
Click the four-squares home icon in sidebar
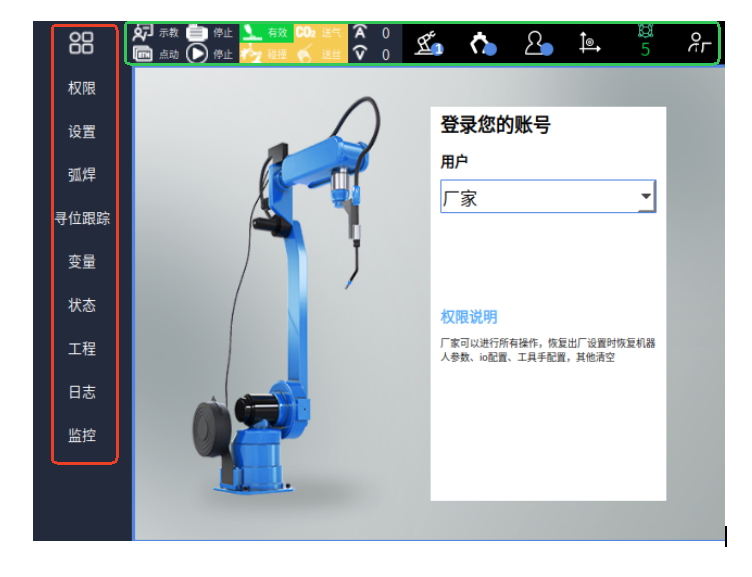[x=81, y=43]
